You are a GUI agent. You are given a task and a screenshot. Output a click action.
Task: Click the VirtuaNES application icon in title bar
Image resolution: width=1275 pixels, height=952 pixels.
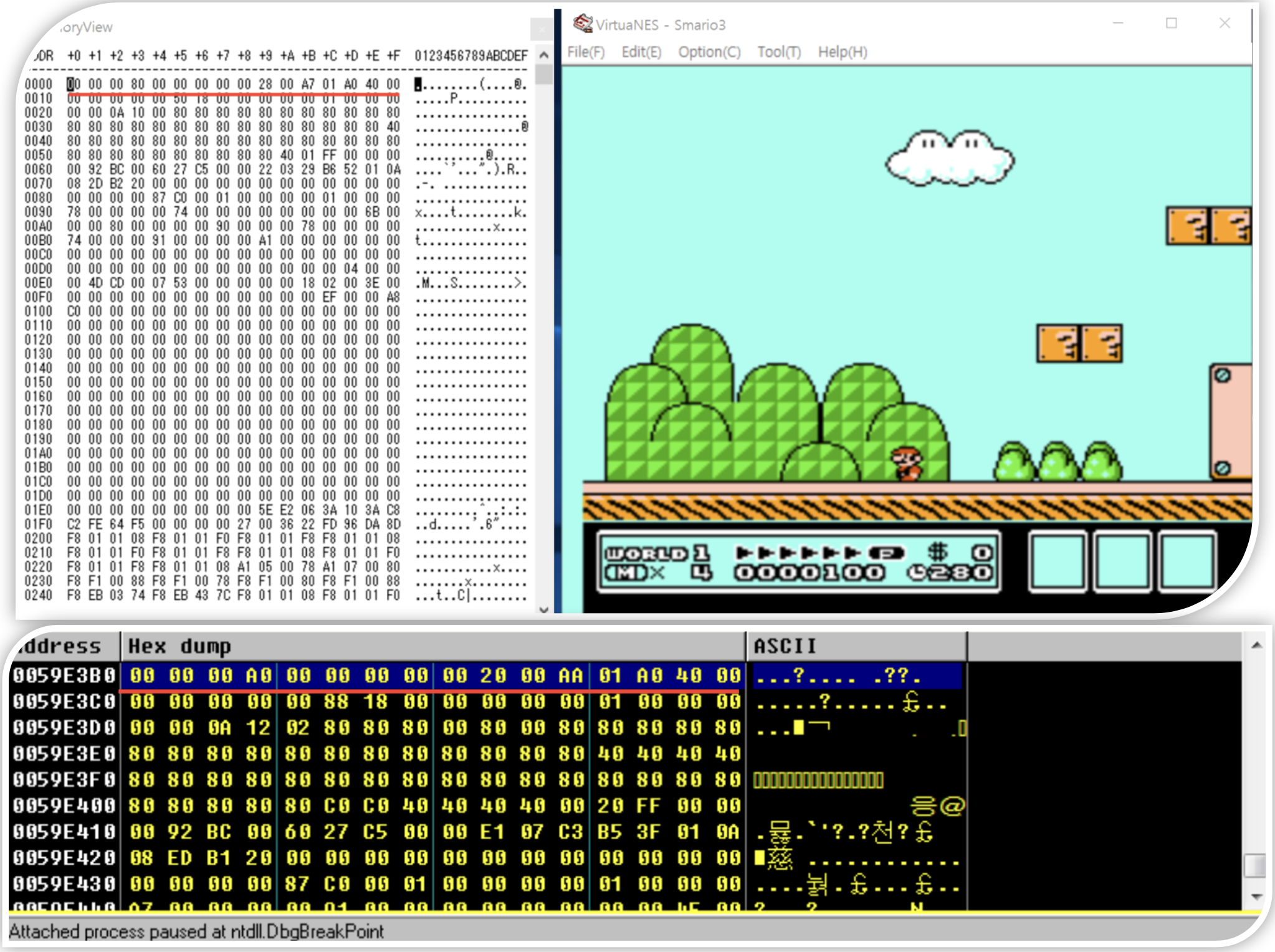[x=583, y=24]
